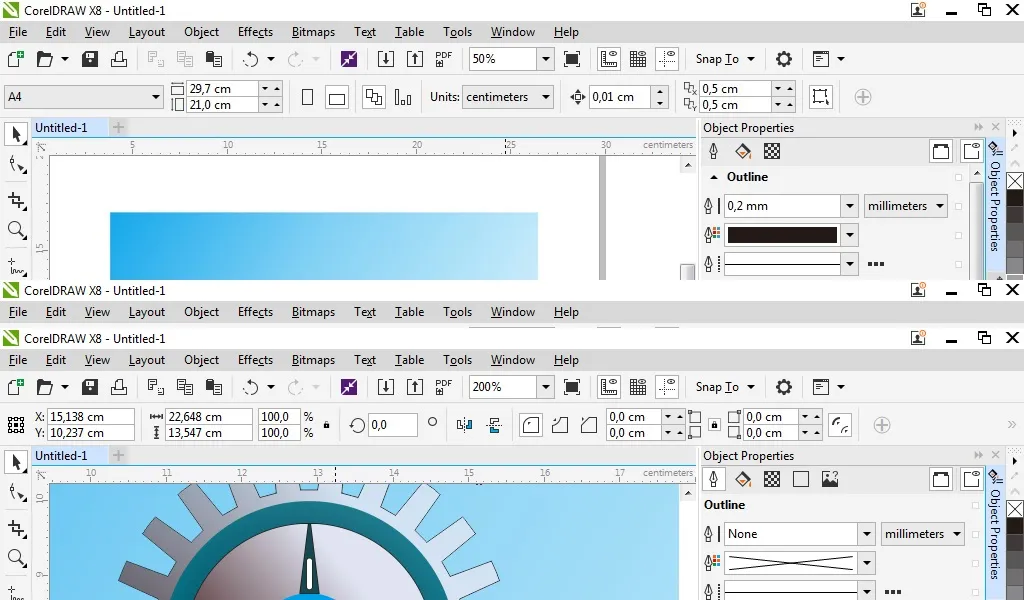The height and width of the screenshot is (600, 1024).
Task: Select Landscape orientation in top property bar
Action: click(x=337, y=99)
